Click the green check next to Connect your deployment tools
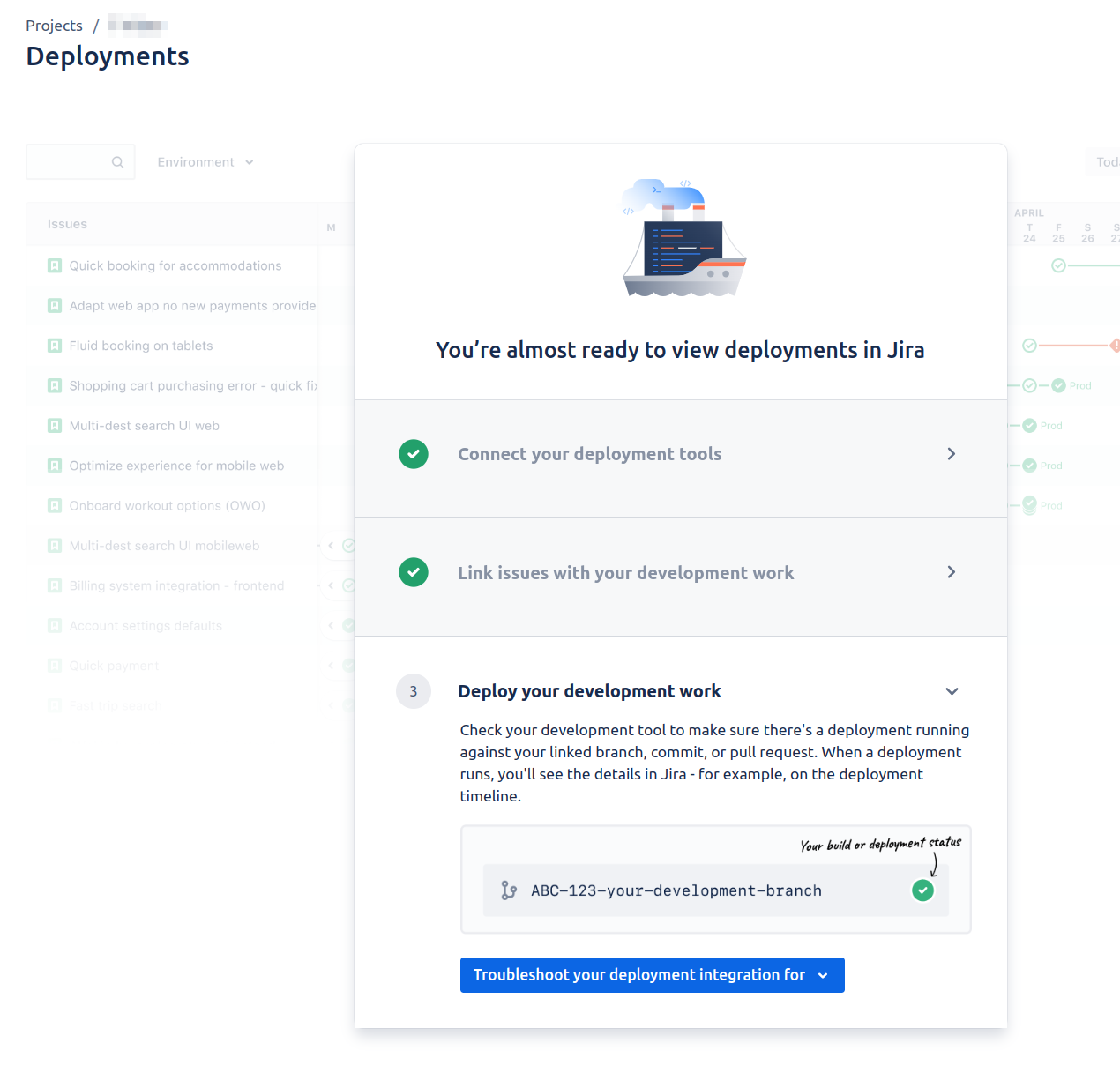1120x1073 pixels. click(414, 454)
